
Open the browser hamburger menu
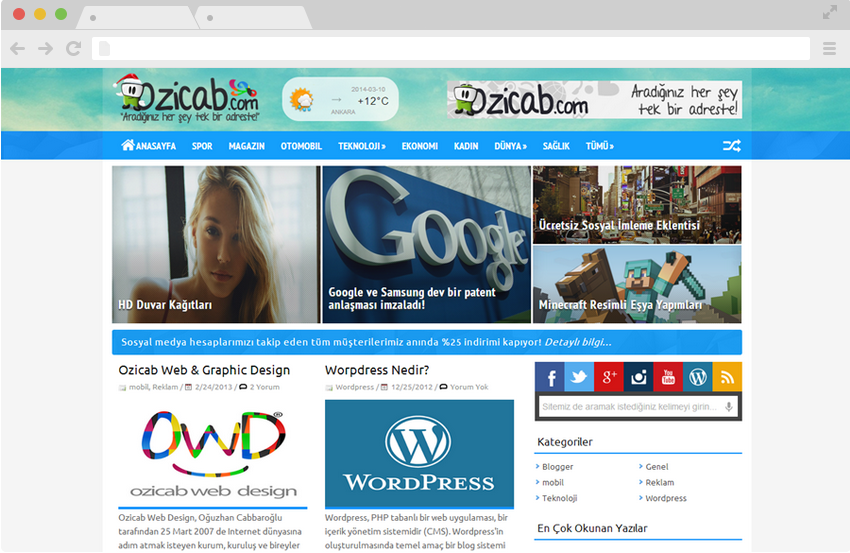pos(829,49)
